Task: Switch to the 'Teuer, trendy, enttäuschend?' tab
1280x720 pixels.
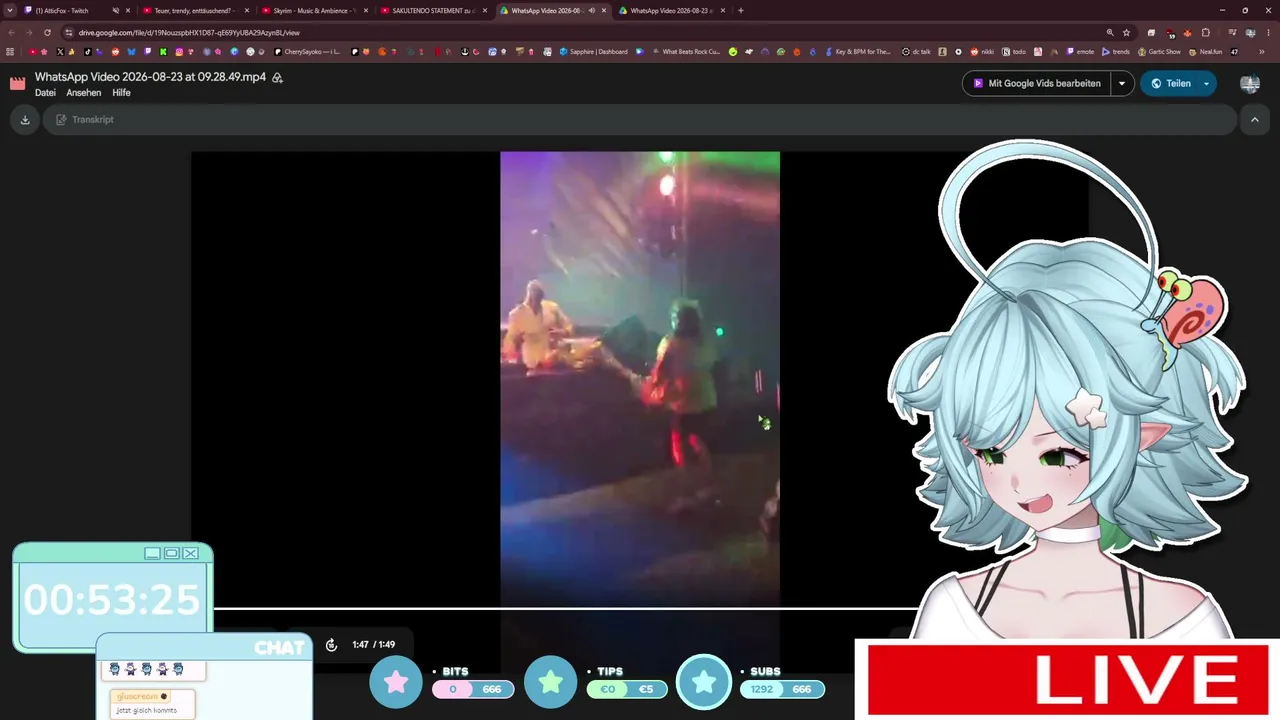Action: [195, 11]
